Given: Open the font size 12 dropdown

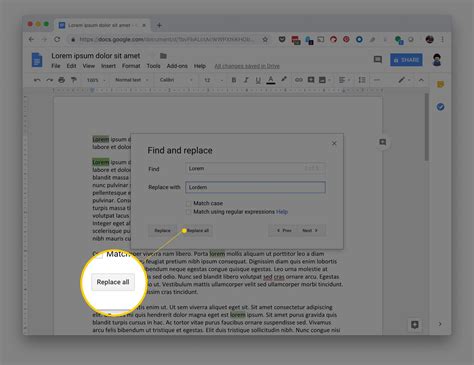Looking at the screenshot, I should pyautogui.click(x=213, y=80).
